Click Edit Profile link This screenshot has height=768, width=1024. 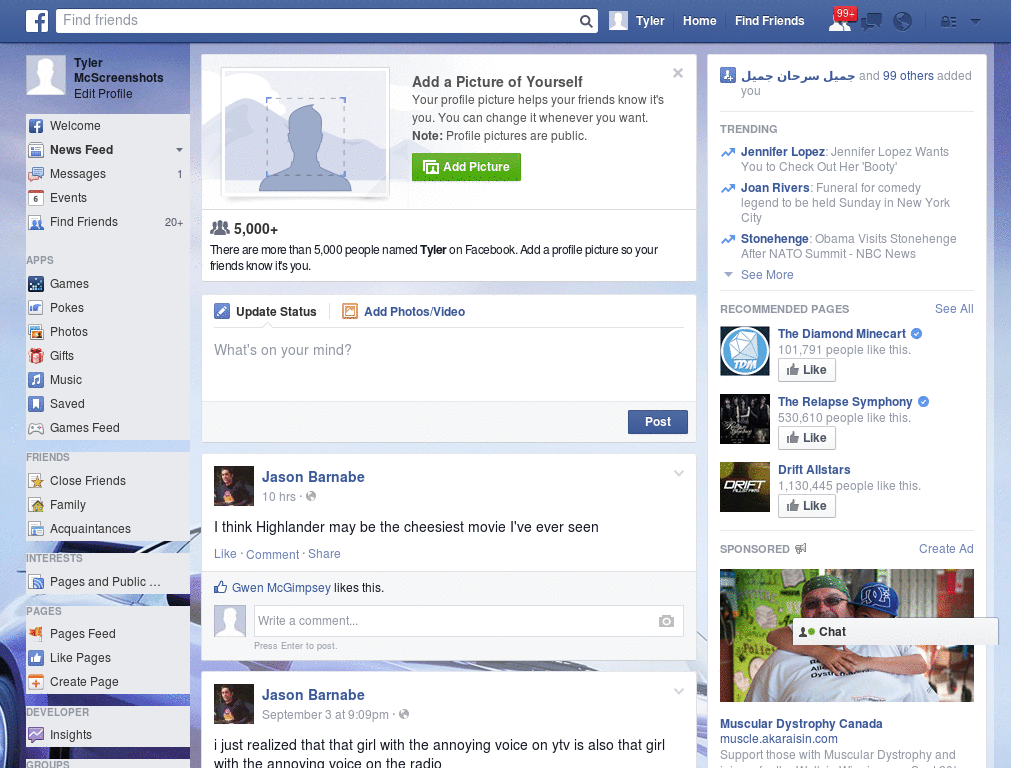point(103,94)
